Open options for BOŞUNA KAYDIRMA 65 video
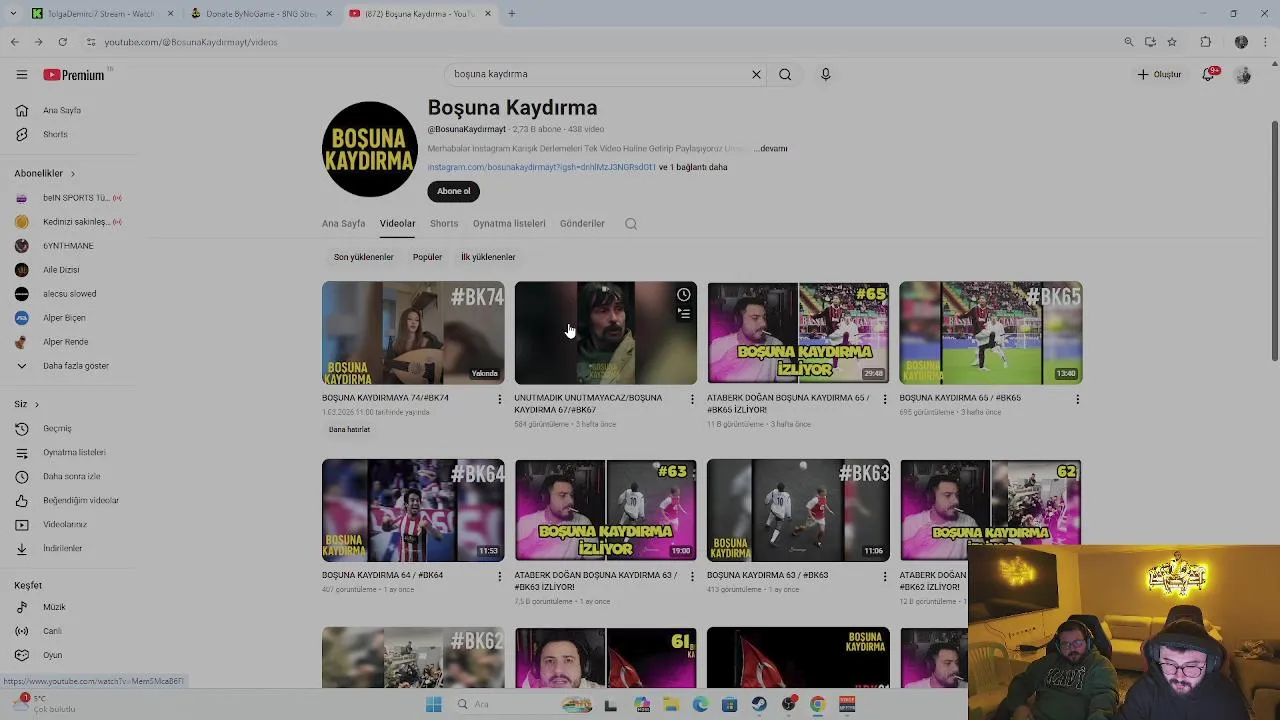The image size is (1280, 720). [1077, 399]
